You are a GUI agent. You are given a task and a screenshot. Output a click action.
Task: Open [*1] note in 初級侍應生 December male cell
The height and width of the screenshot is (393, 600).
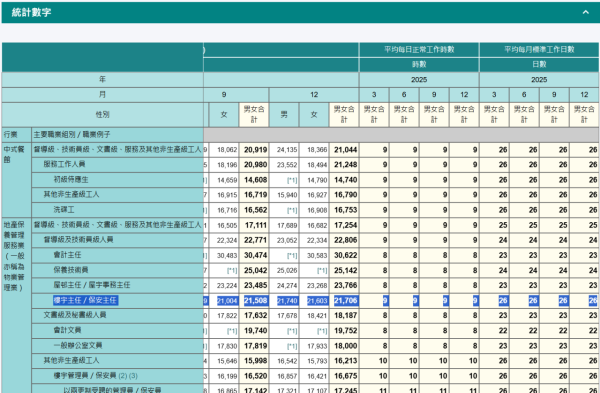tap(292, 180)
